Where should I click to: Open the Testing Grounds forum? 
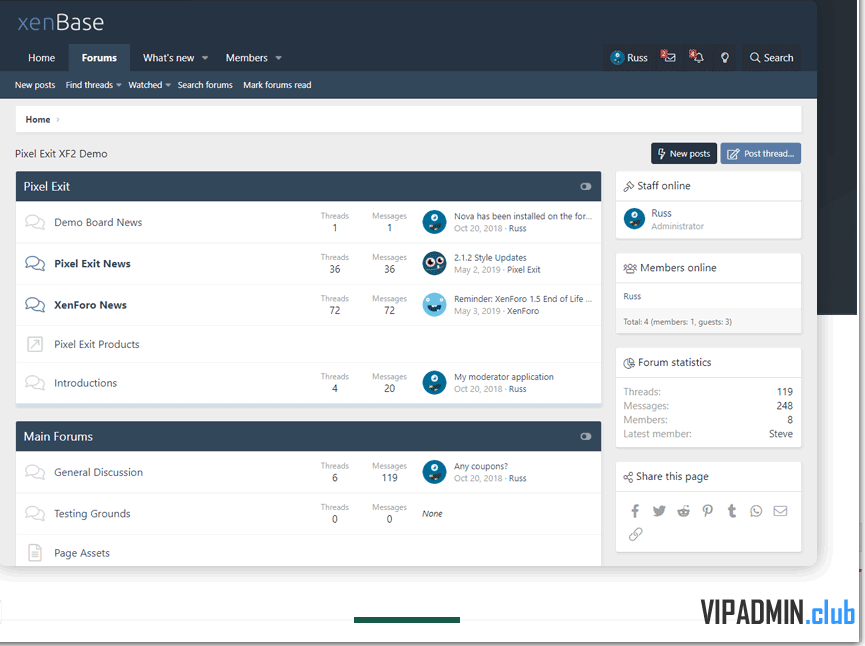pyautogui.click(x=92, y=514)
